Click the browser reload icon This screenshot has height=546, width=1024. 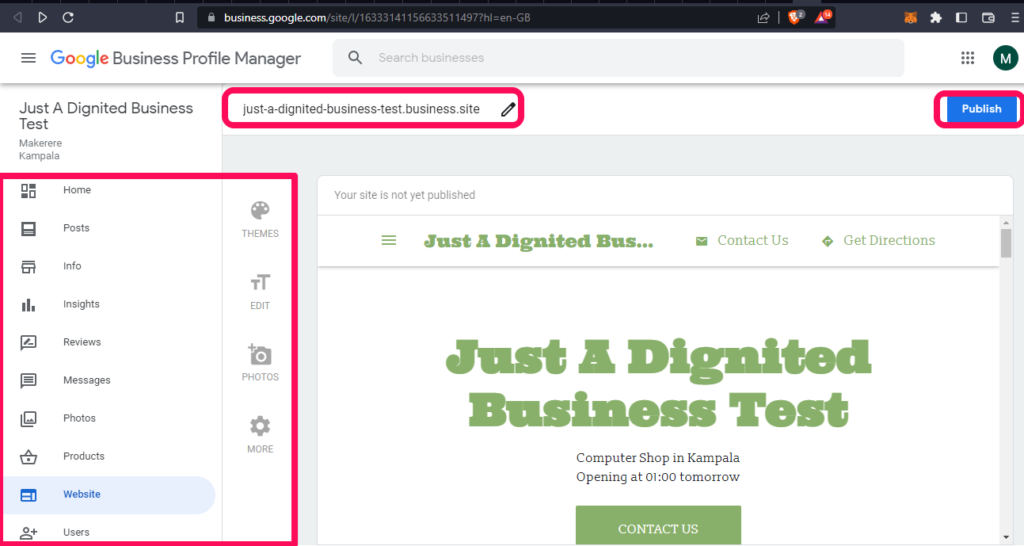pos(68,18)
